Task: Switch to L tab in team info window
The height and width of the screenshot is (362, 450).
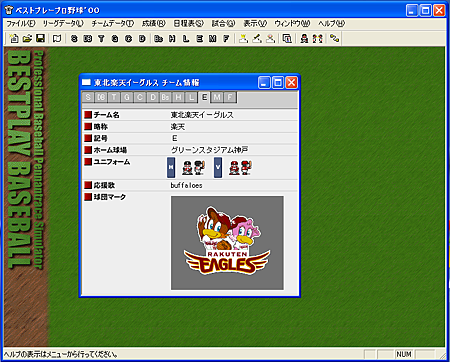Action: pos(191,97)
